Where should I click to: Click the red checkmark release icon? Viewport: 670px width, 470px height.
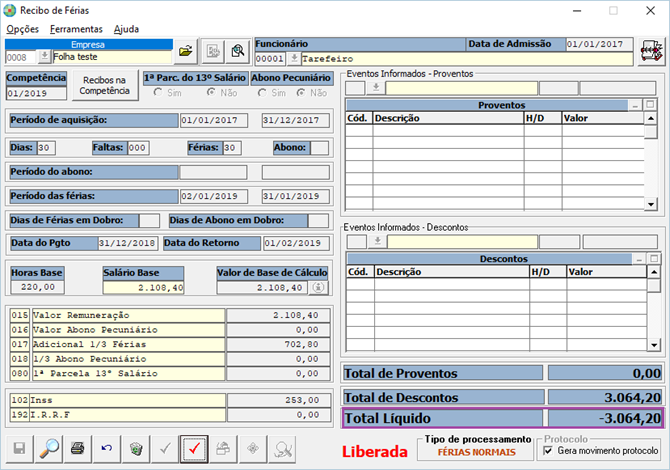click(194, 449)
